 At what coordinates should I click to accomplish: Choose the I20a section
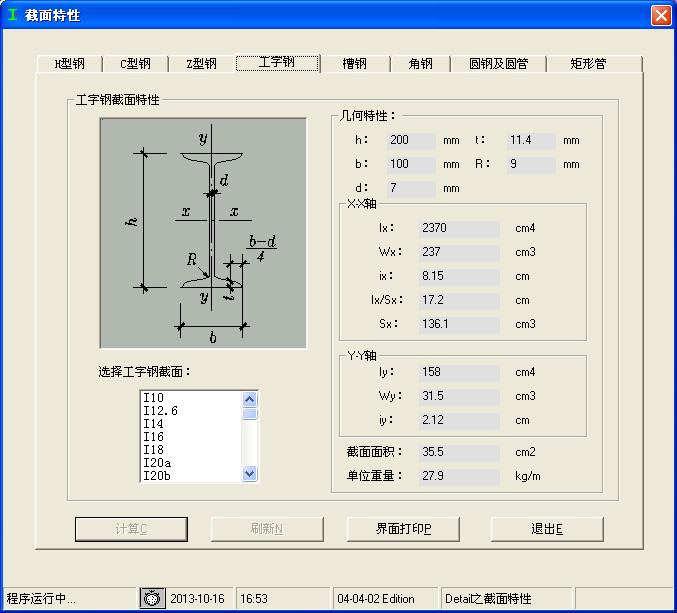(x=191, y=463)
